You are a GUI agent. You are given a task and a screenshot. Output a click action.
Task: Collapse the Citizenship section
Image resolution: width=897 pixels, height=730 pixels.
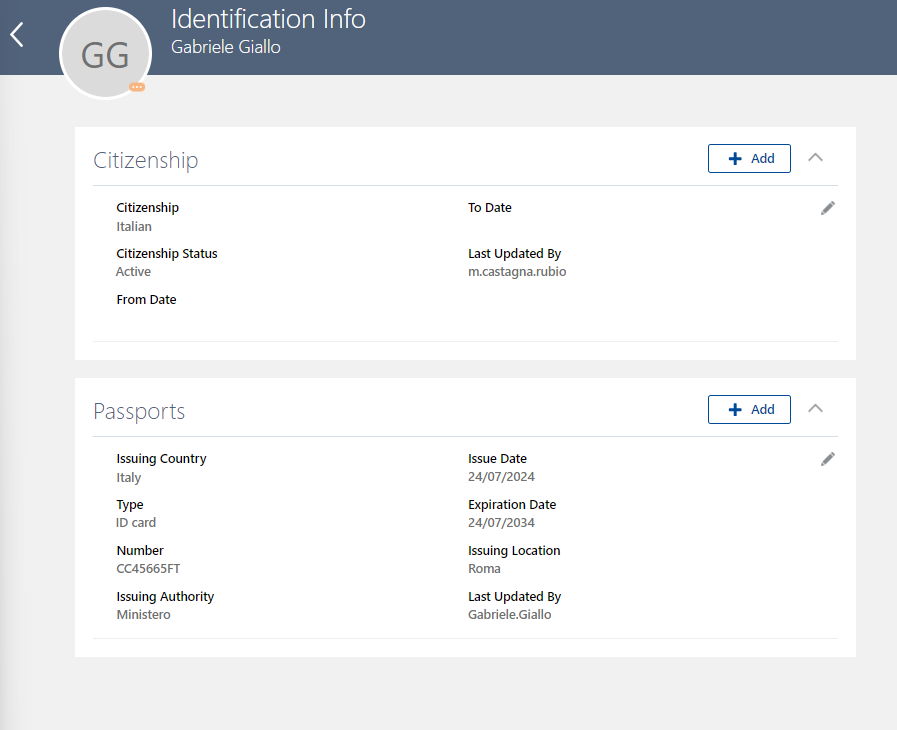click(x=815, y=157)
